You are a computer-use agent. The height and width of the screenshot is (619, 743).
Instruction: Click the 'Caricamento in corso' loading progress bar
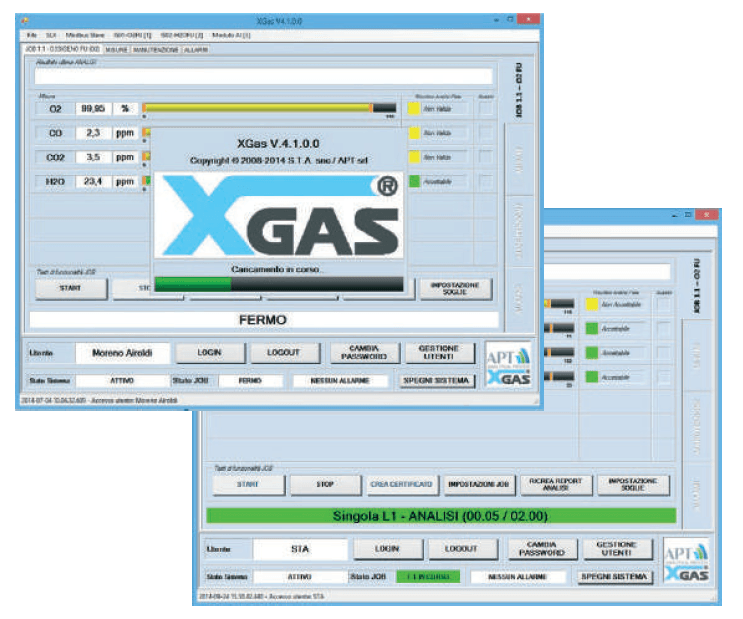pyautogui.click(x=279, y=284)
